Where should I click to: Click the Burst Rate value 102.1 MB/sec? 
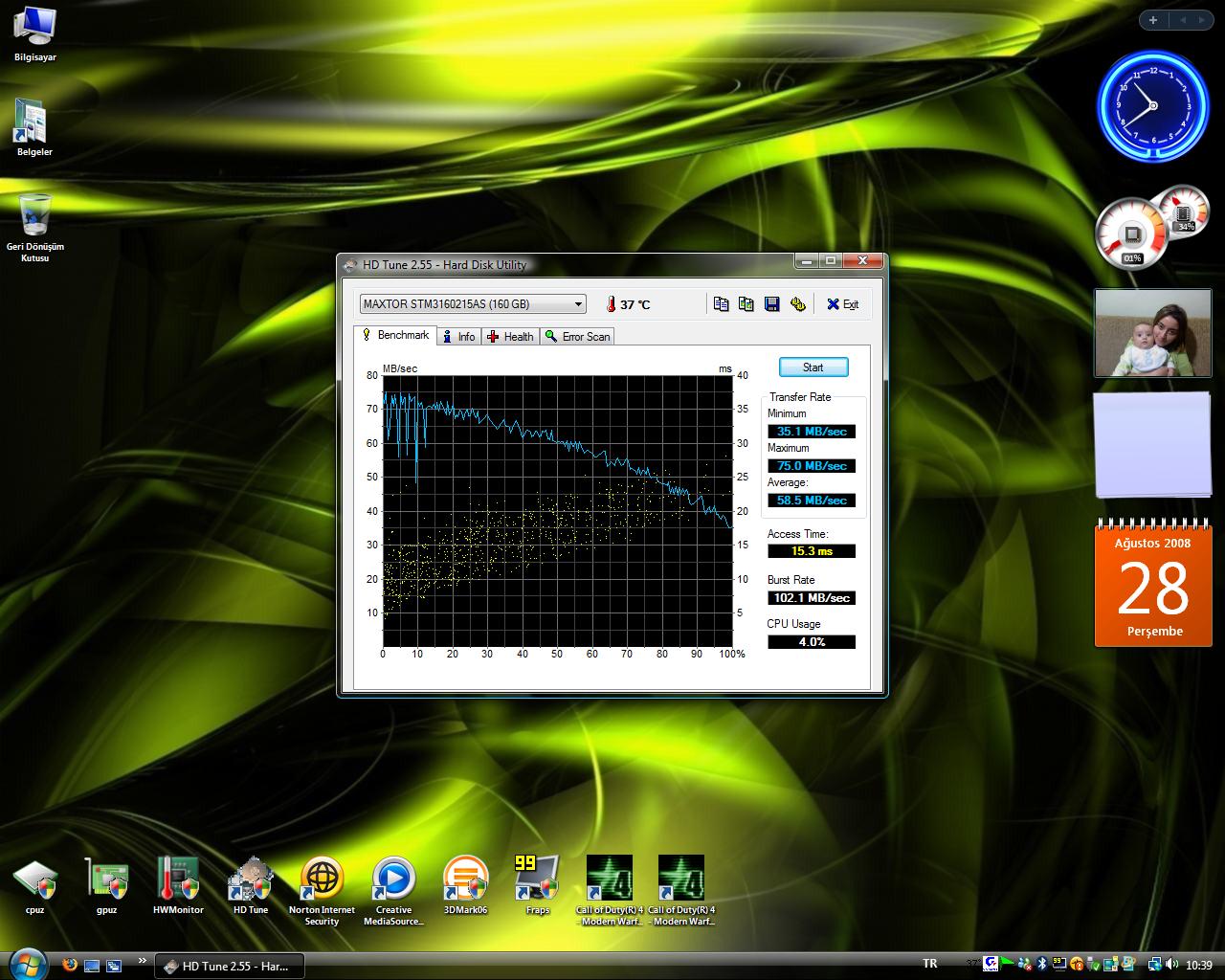coord(812,598)
